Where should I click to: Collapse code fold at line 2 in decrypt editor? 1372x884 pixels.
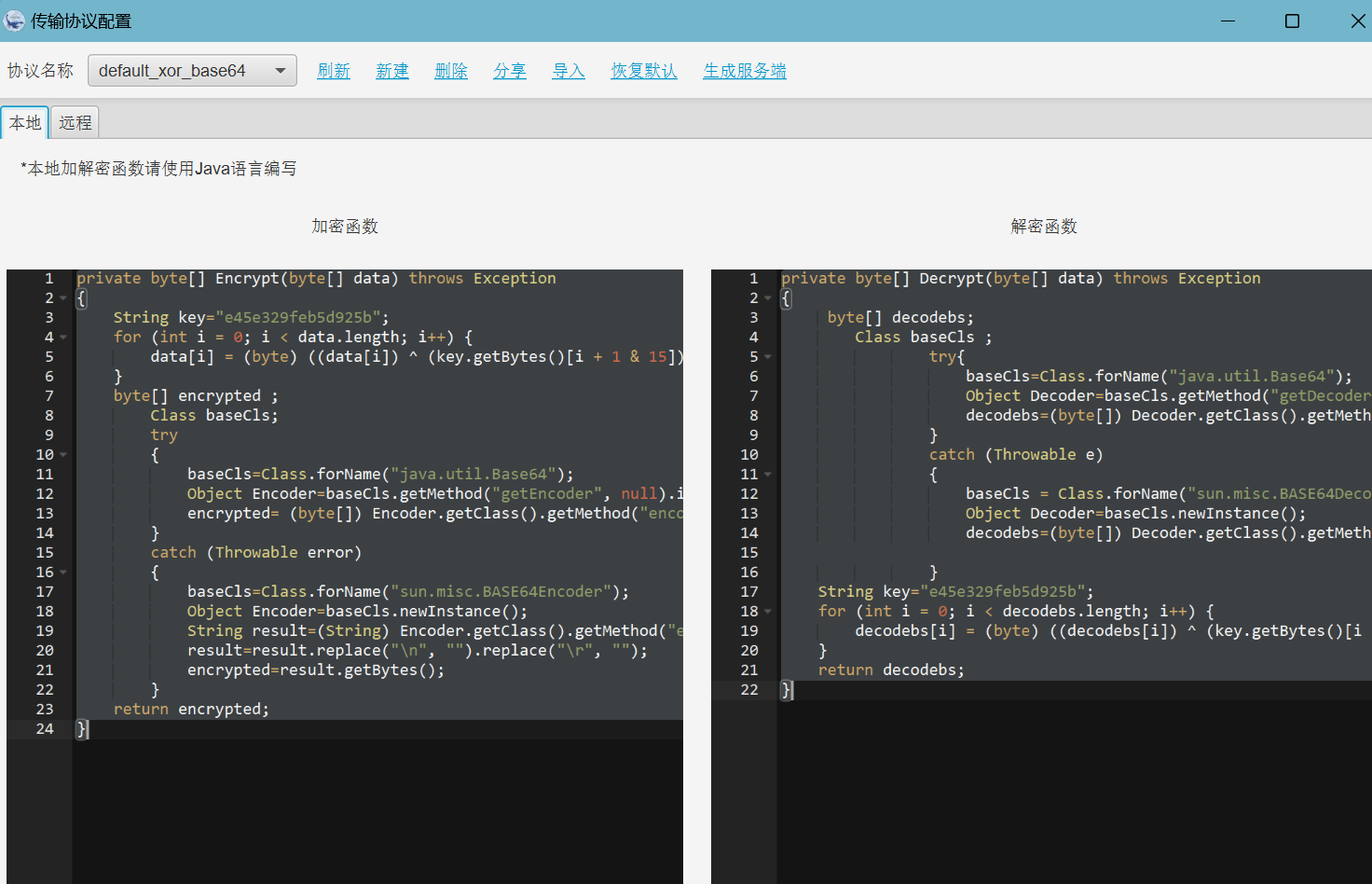(768, 298)
